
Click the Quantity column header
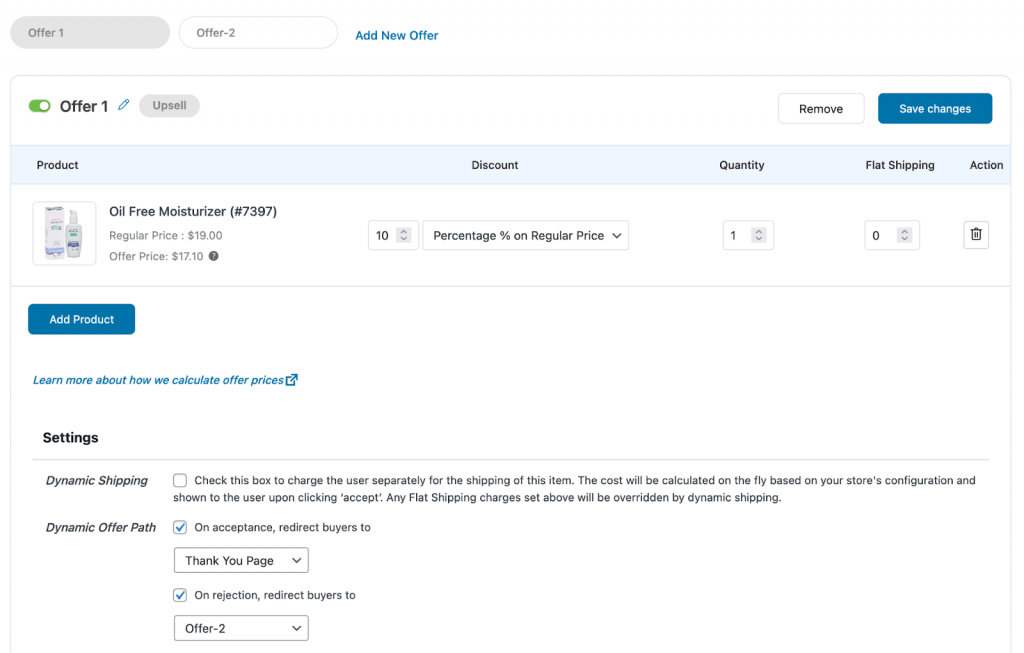pyautogui.click(x=741, y=165)
